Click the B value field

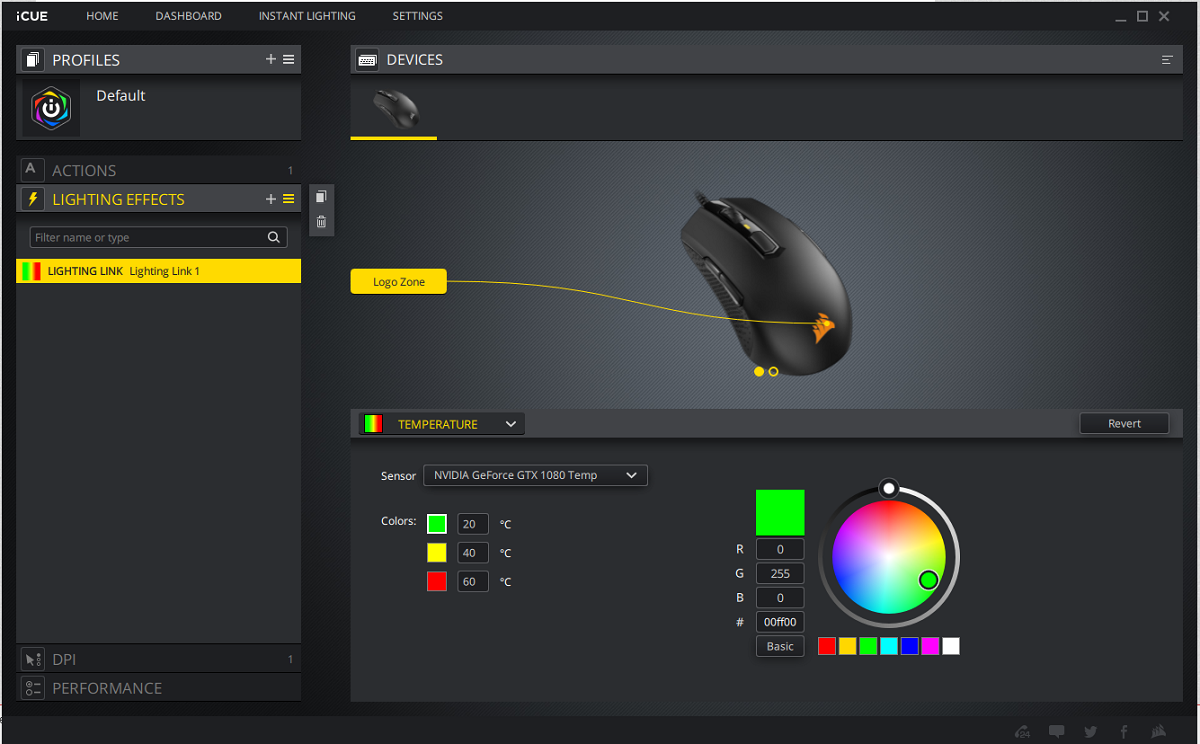click(x=780, y=597)
